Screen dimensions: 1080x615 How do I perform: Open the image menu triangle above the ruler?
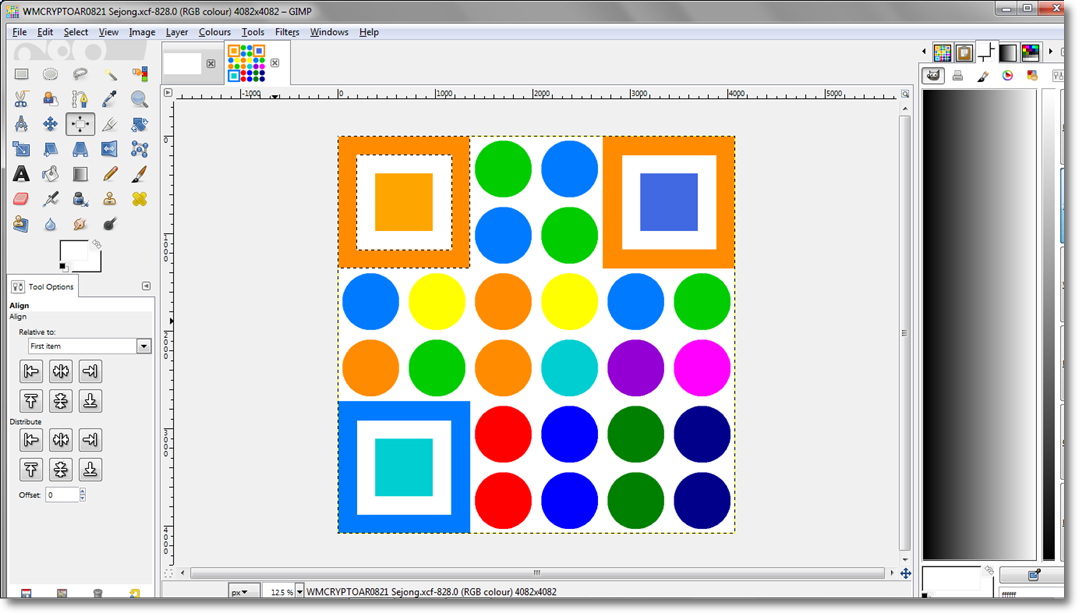pyautogui.click(x=168, y=92)
